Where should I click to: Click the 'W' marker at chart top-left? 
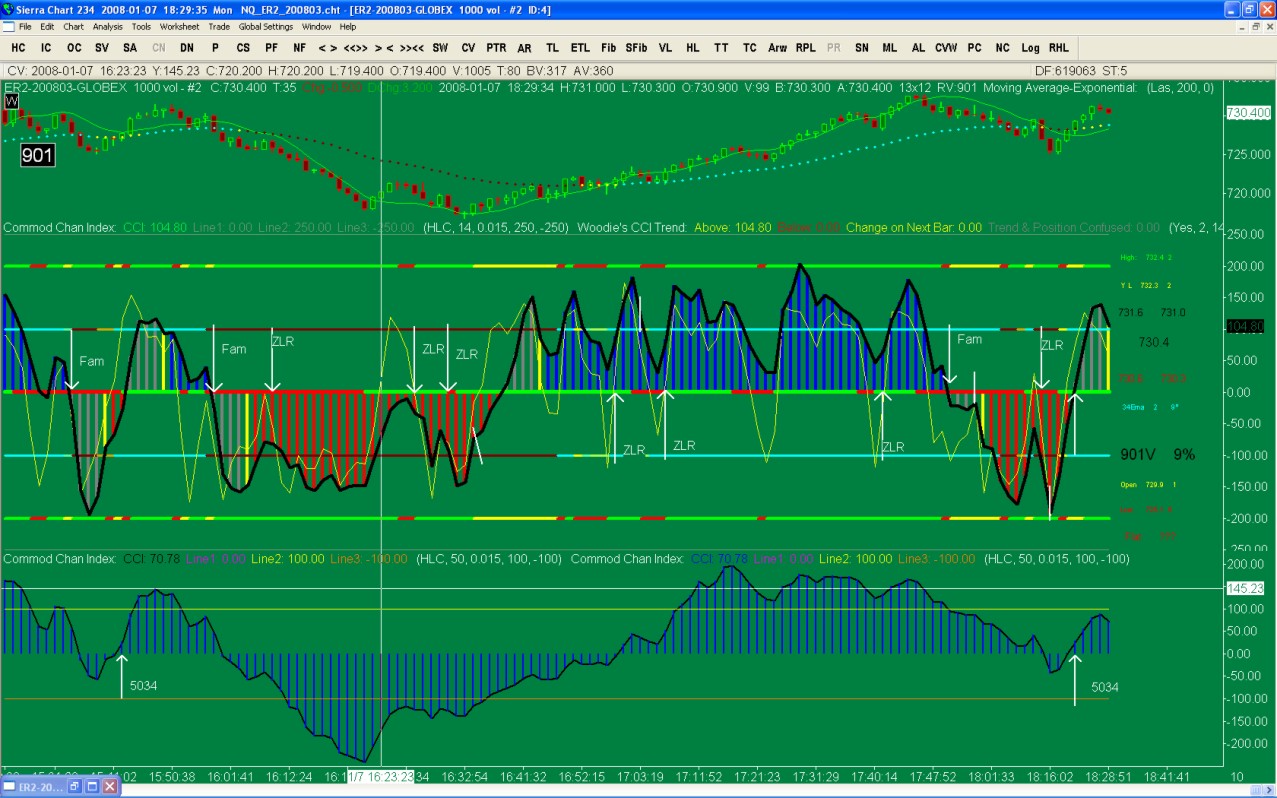pyautogui.click(x=10, y=100)
